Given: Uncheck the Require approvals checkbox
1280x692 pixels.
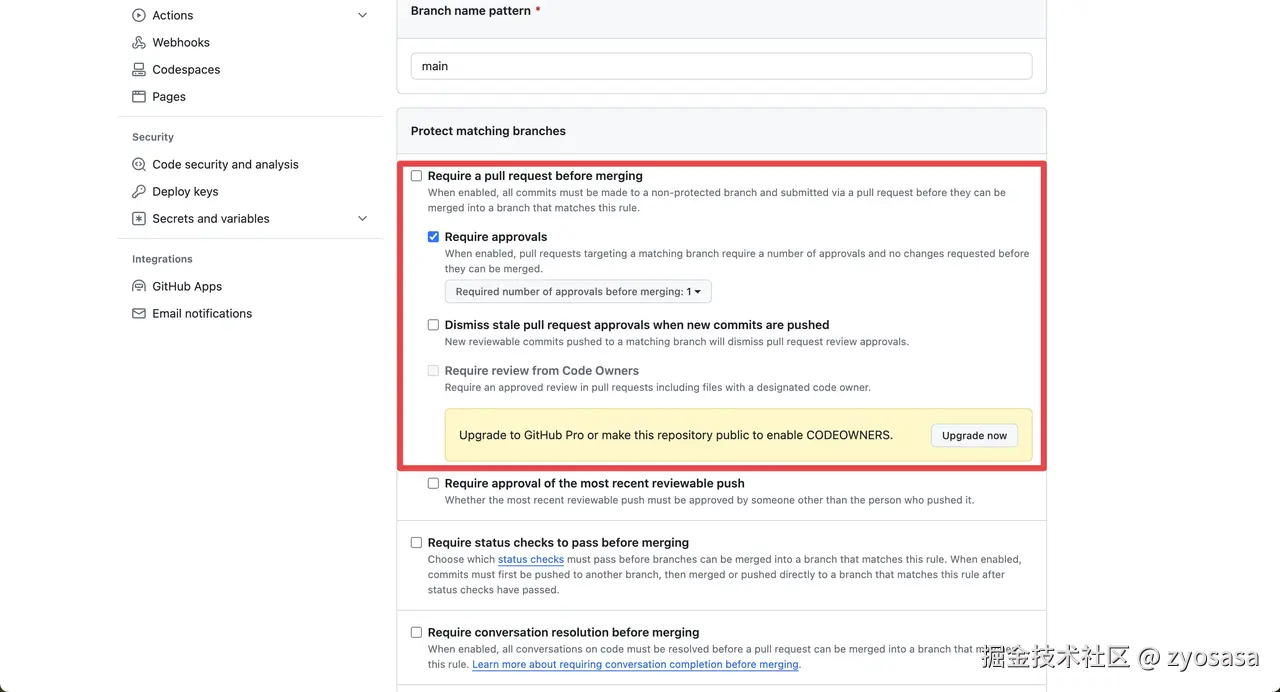Looking at the screenshot, I should coord(434,237).
